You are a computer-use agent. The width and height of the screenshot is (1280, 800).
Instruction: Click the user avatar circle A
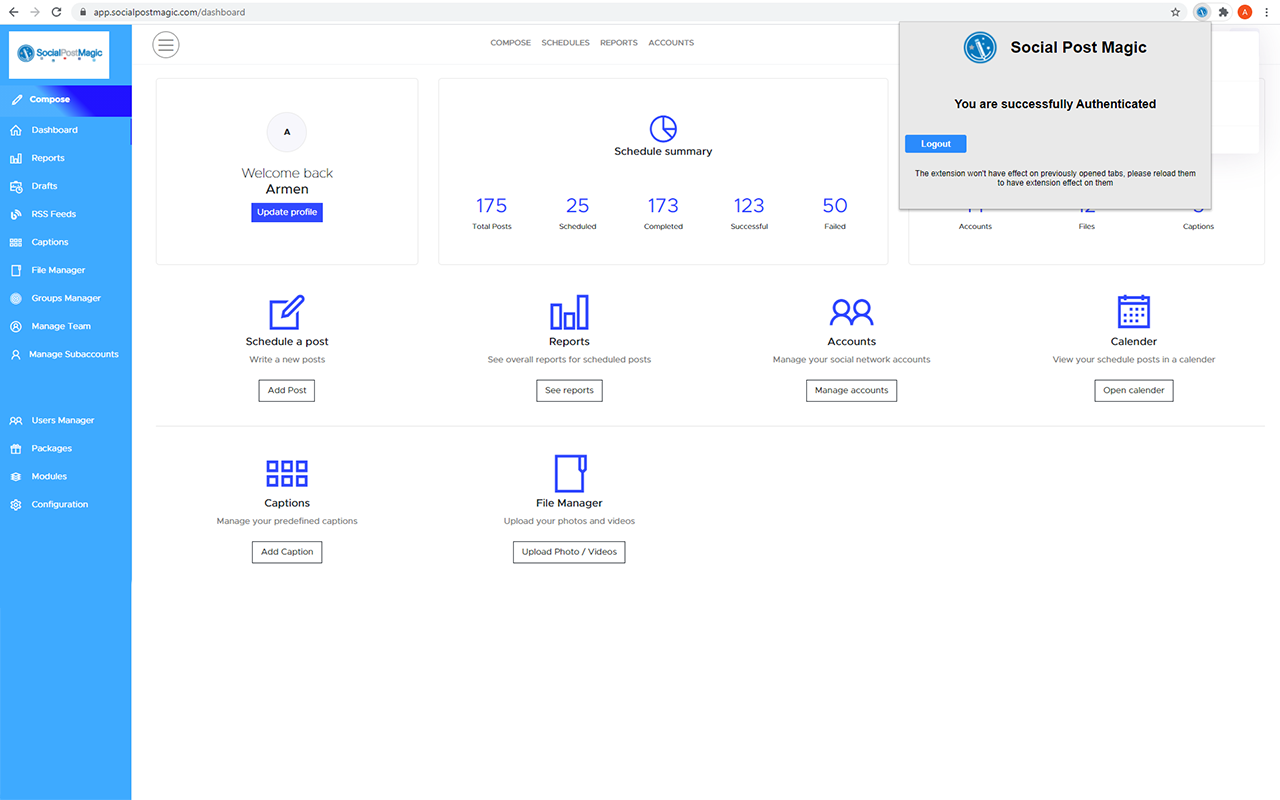click(x=287, y=132)
